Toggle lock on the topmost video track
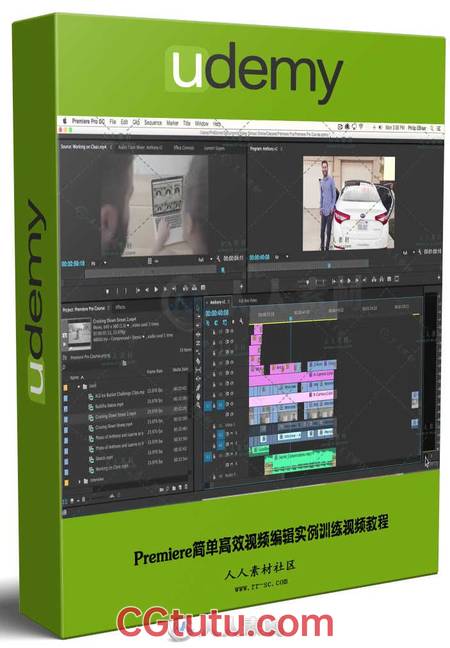The height and width of the screenshot is (648, 450). point(214,332)
